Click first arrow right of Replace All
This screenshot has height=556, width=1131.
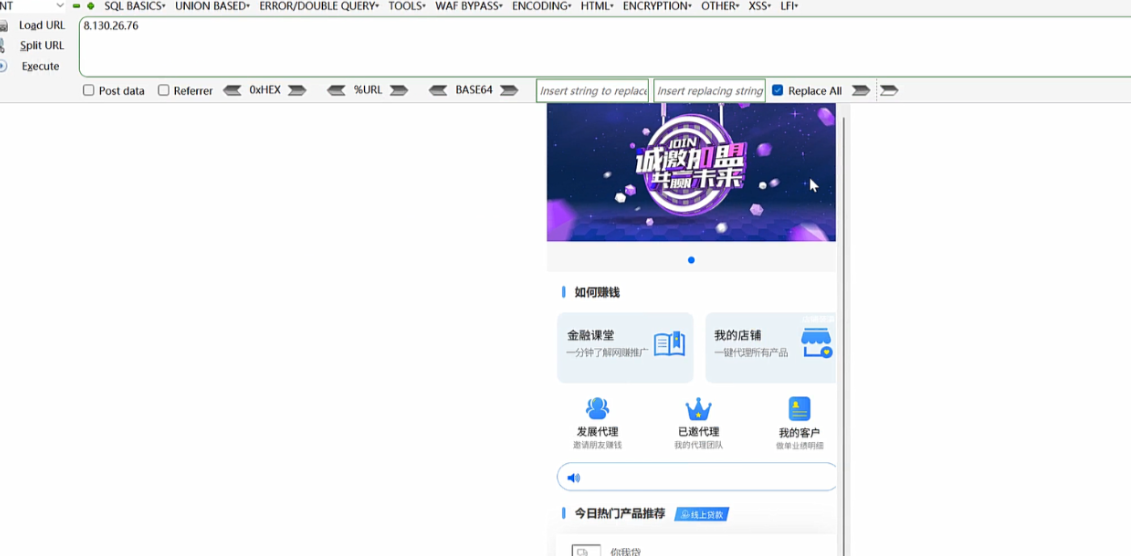(861, 90)
